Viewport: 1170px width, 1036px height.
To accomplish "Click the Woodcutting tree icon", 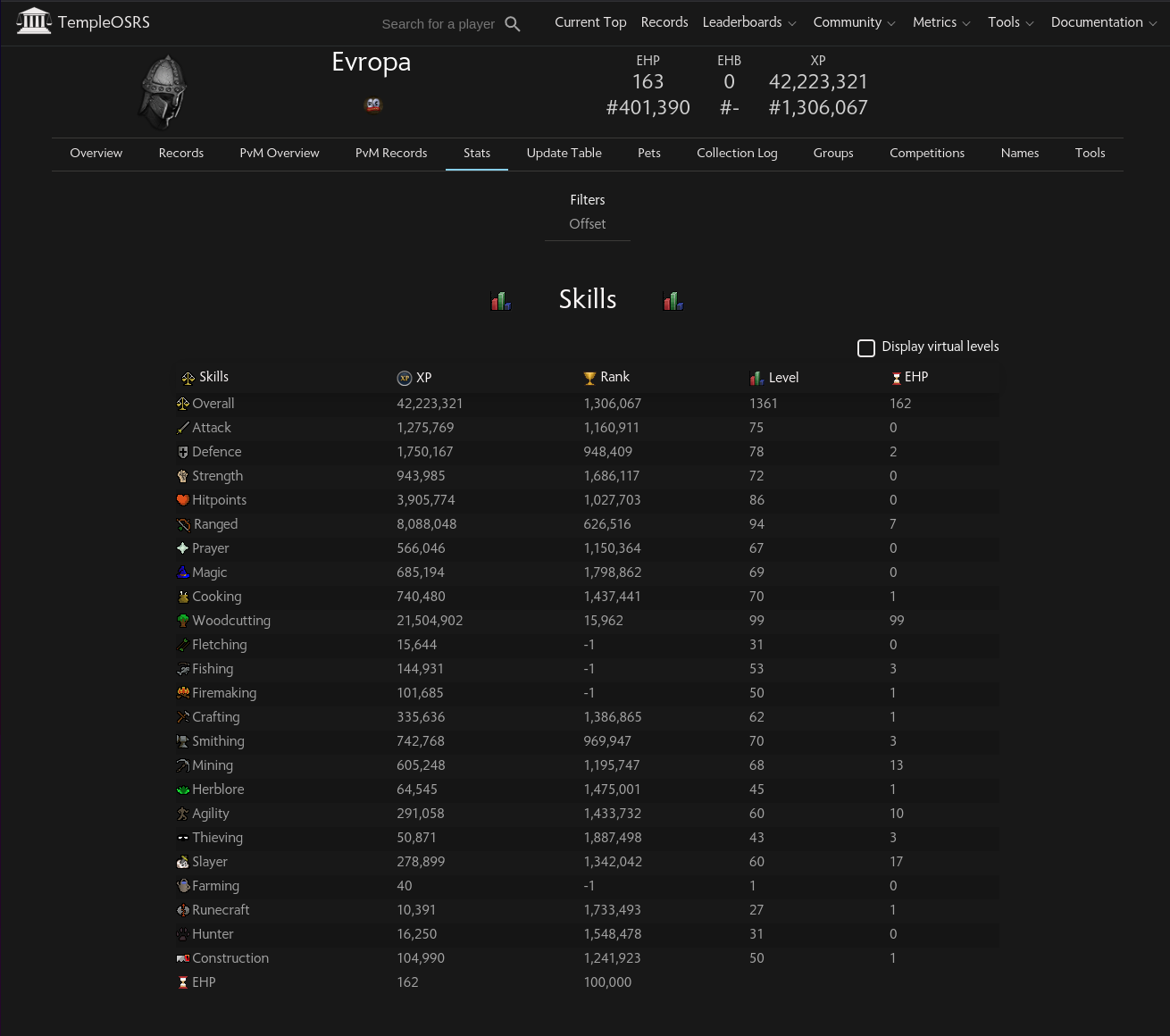I will pos(183,621).
